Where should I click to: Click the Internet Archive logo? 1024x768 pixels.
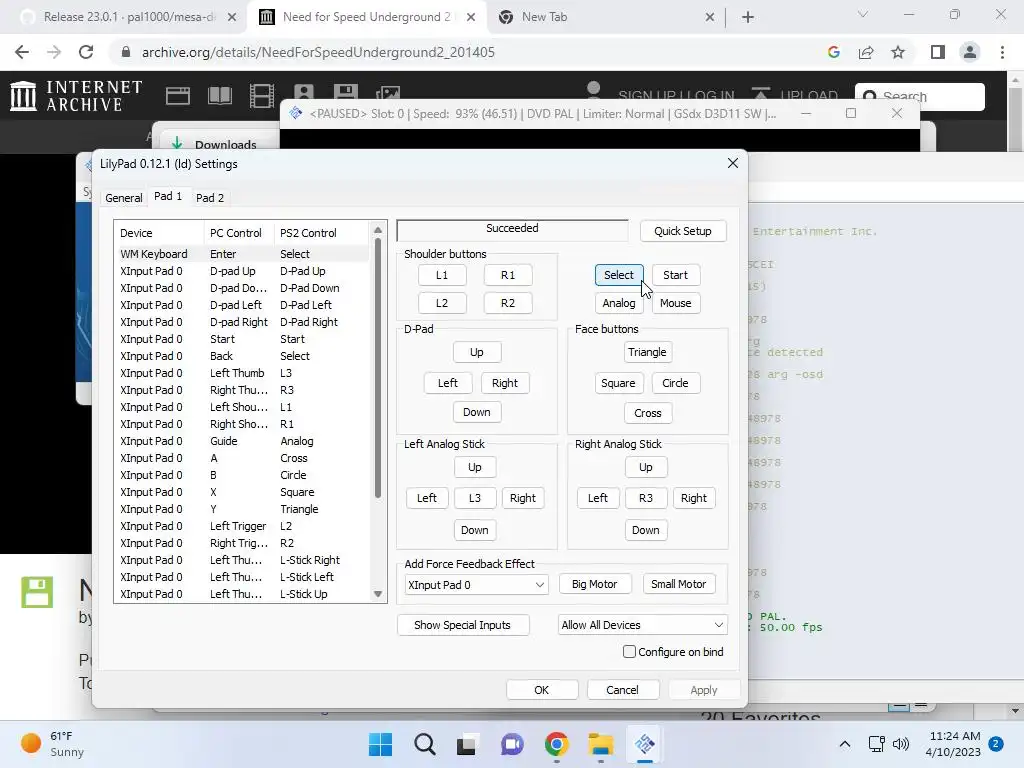(x=76, y=95)
